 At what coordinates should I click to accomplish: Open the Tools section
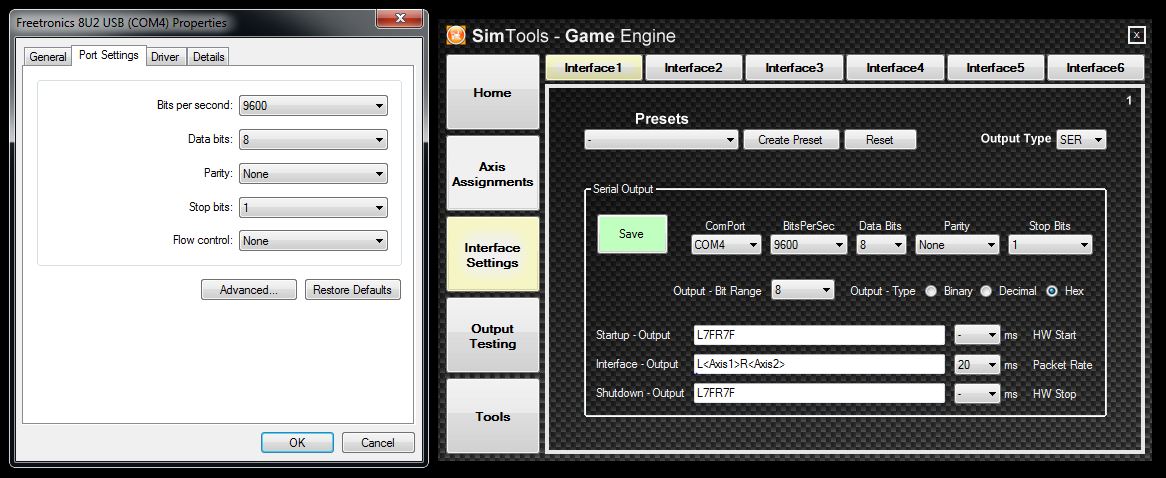click(x=492, y=416)
